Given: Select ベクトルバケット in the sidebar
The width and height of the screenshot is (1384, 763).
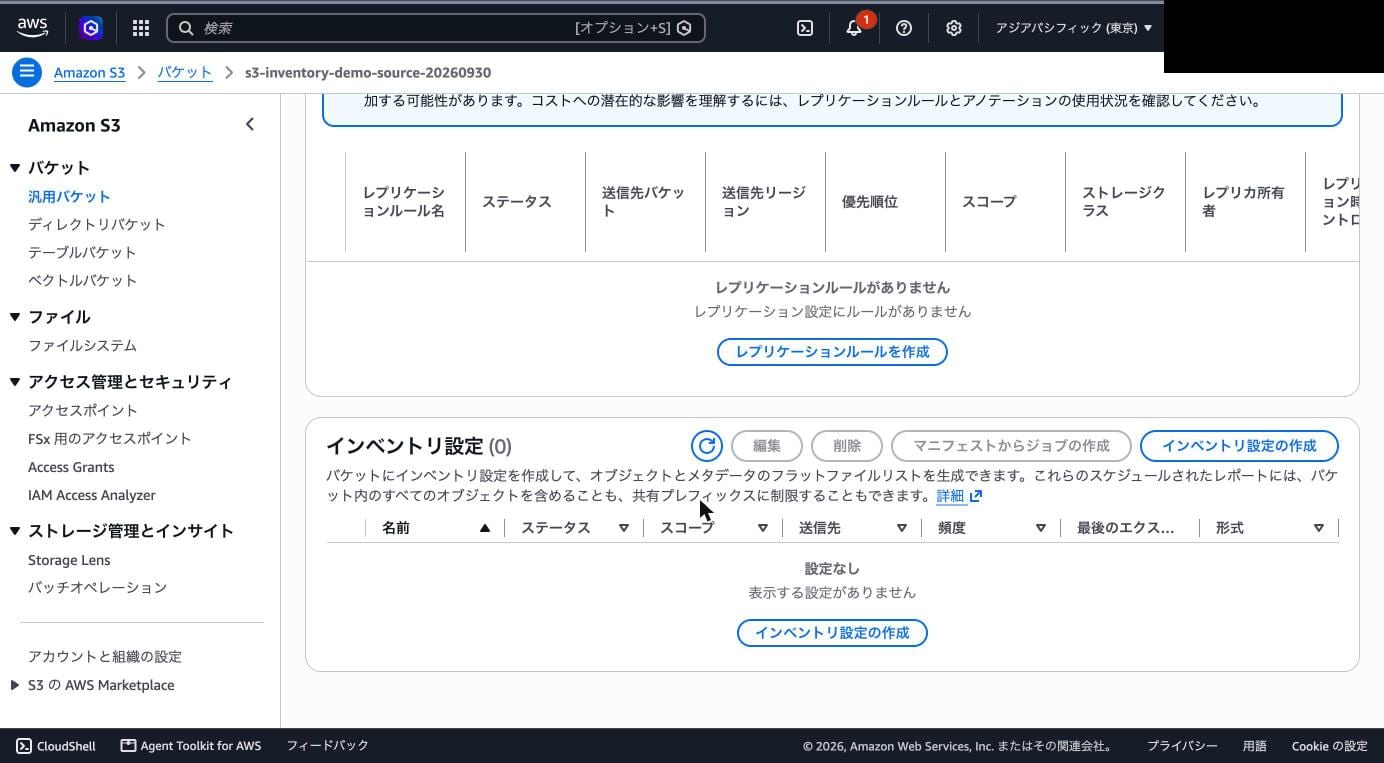Looking at the screenshot, I should [82, 281].
